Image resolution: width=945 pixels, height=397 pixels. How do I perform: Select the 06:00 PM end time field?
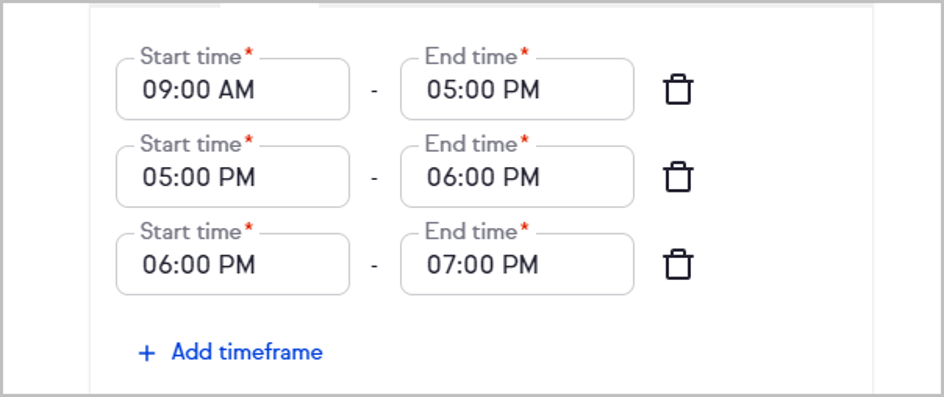coord(517,177)
